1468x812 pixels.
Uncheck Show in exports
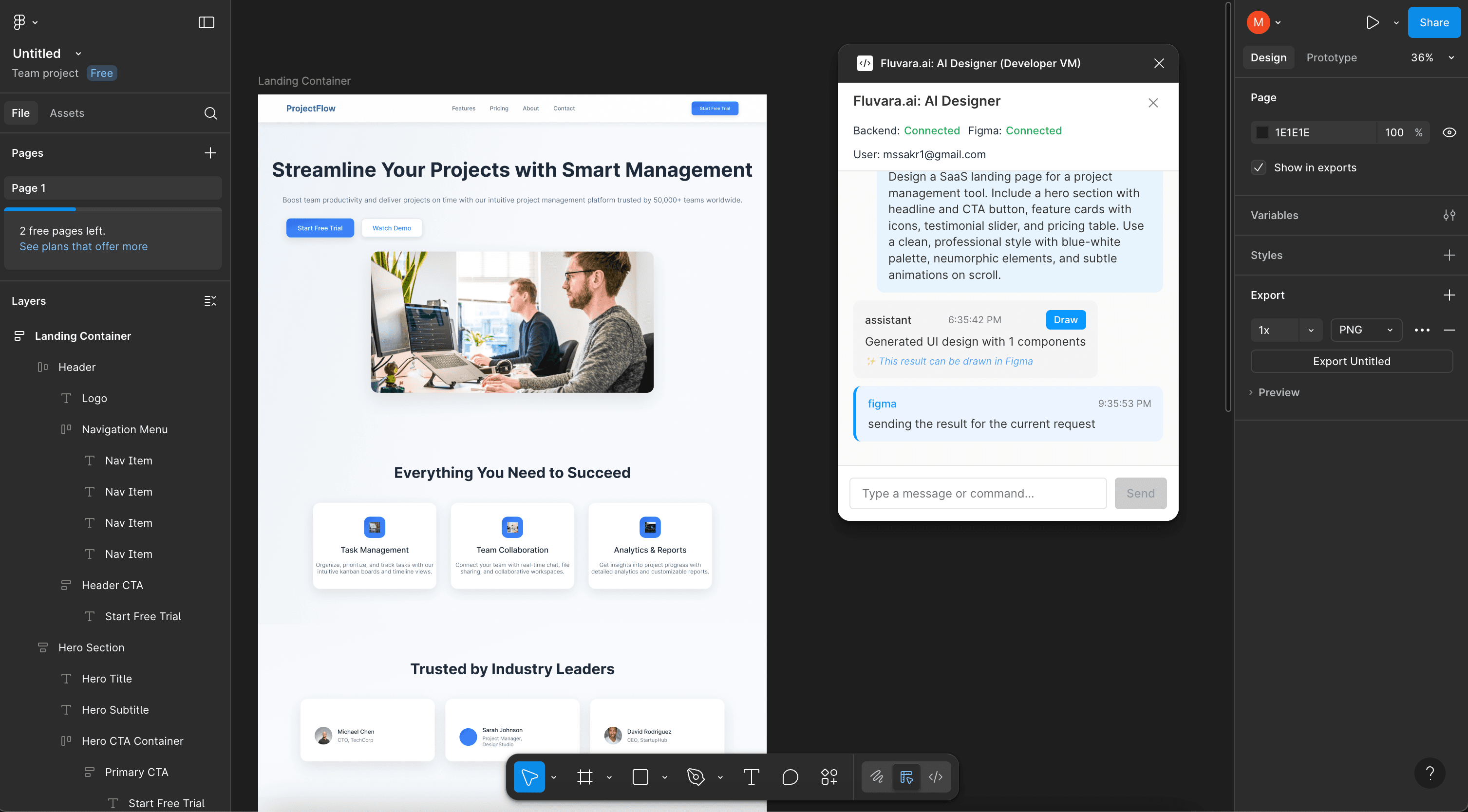coord(1258,167)
